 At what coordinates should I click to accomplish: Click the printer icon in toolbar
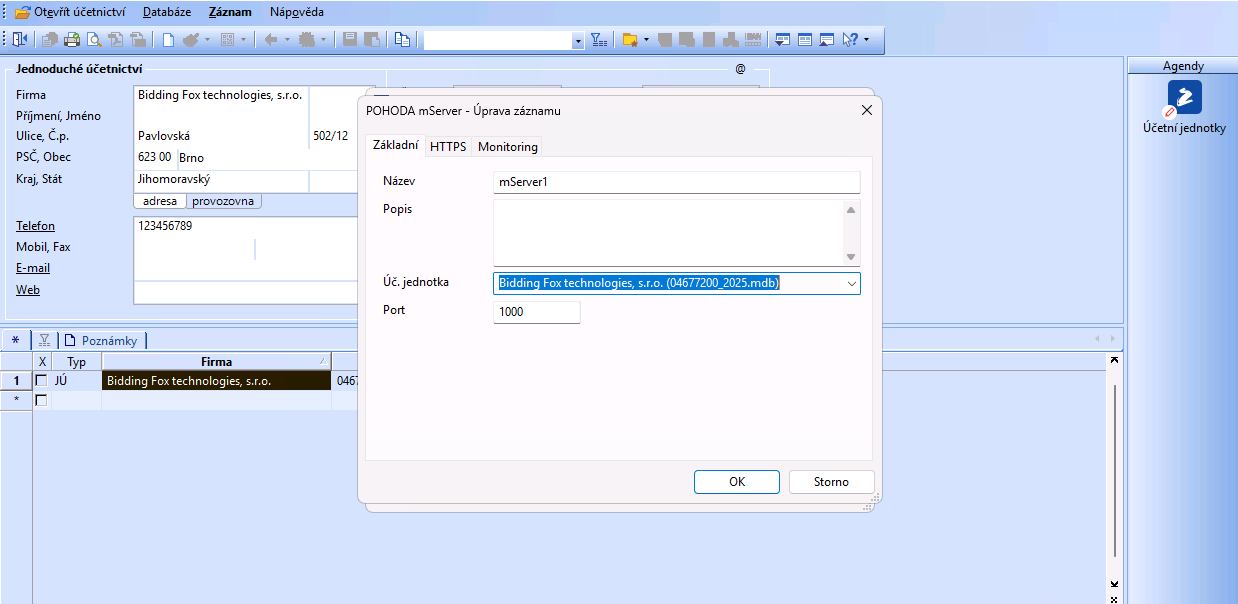pyautogui.click(x=72, y=40)
